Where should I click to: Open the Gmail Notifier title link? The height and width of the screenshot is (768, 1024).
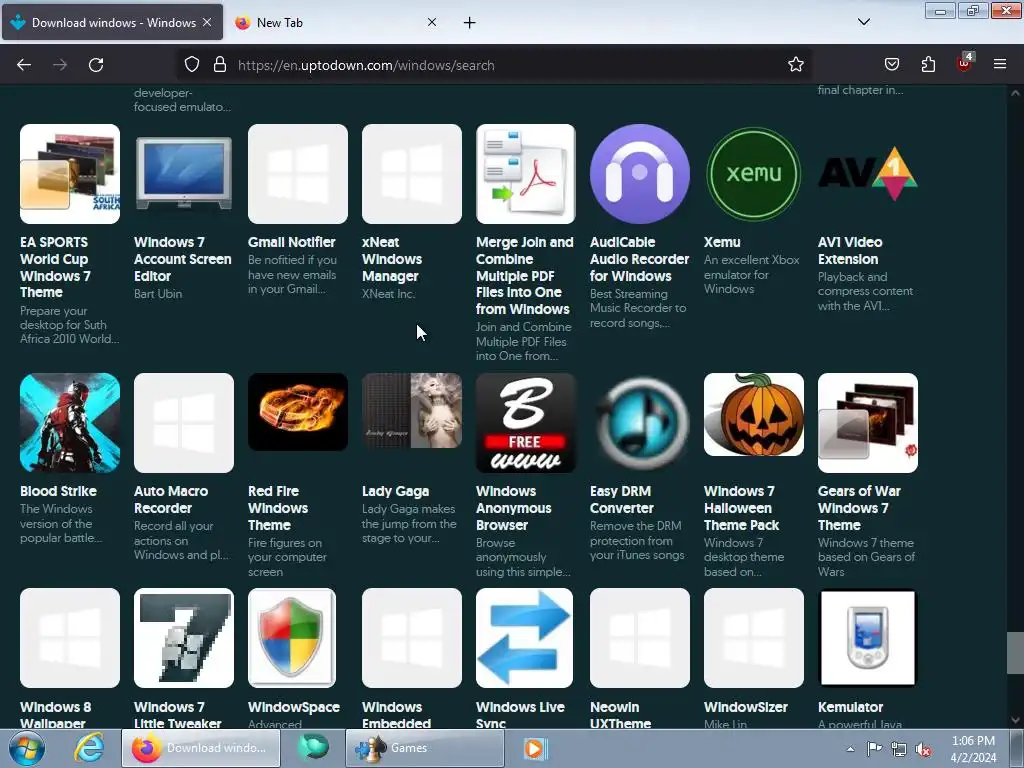pos(292,242)
